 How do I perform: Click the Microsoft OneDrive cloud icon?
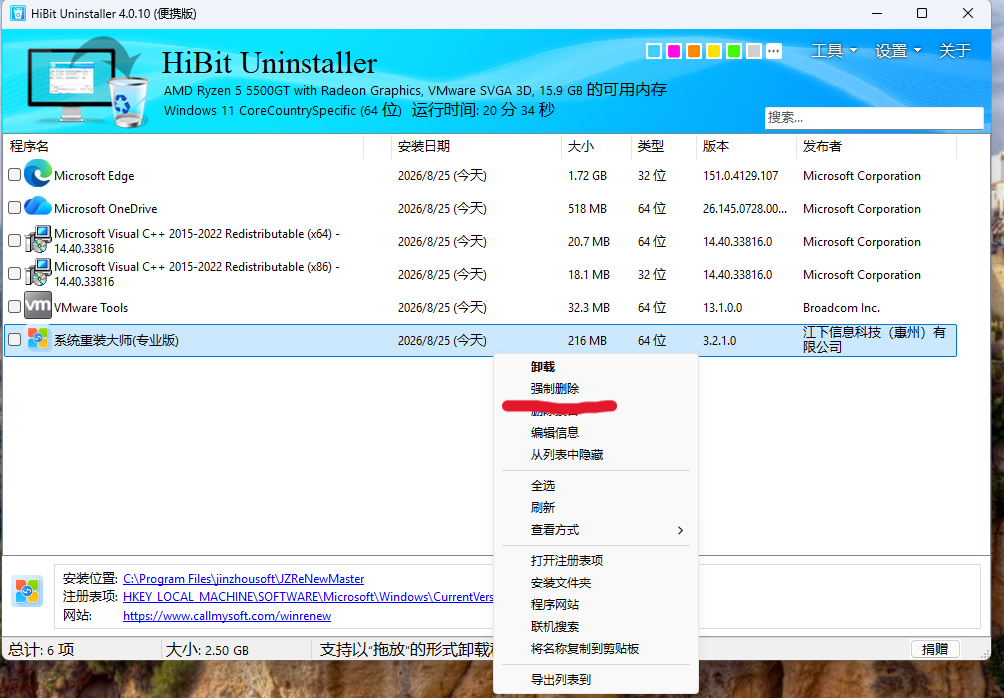[38, 207]
